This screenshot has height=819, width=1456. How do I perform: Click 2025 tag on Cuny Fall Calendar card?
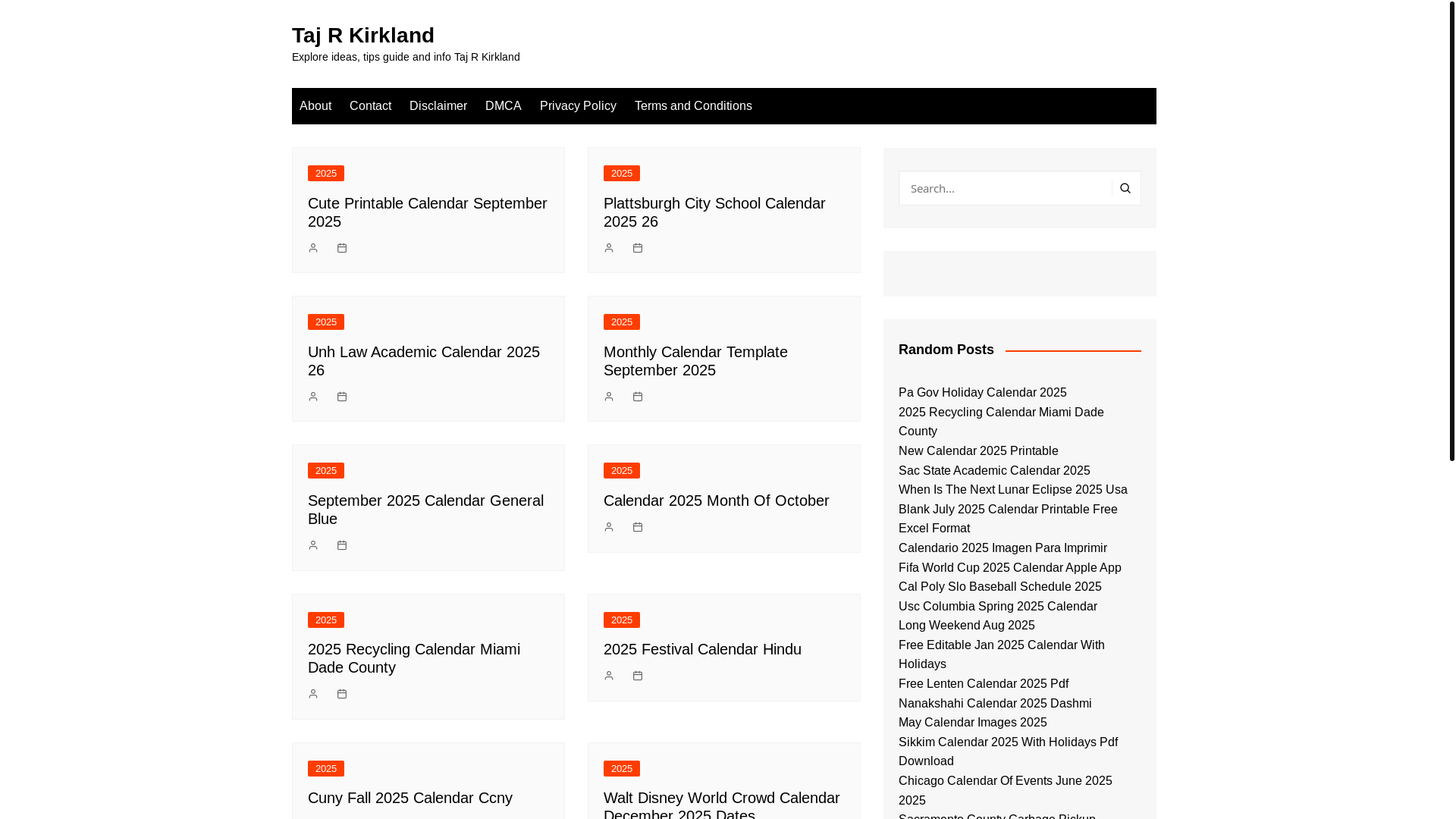[326, 769]
